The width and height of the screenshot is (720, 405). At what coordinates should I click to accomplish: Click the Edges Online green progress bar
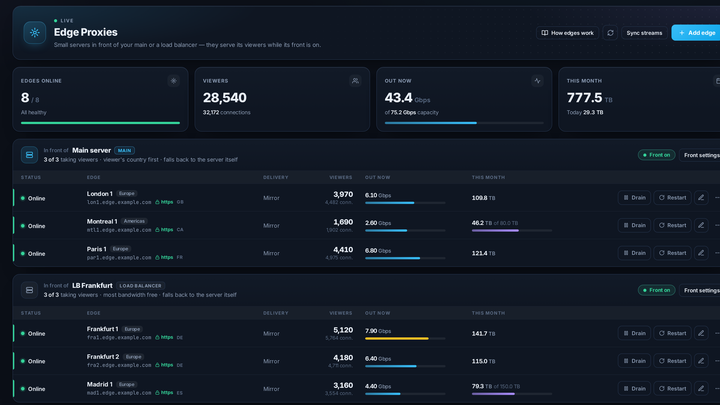pyautogui.click(x=100, y=123)
